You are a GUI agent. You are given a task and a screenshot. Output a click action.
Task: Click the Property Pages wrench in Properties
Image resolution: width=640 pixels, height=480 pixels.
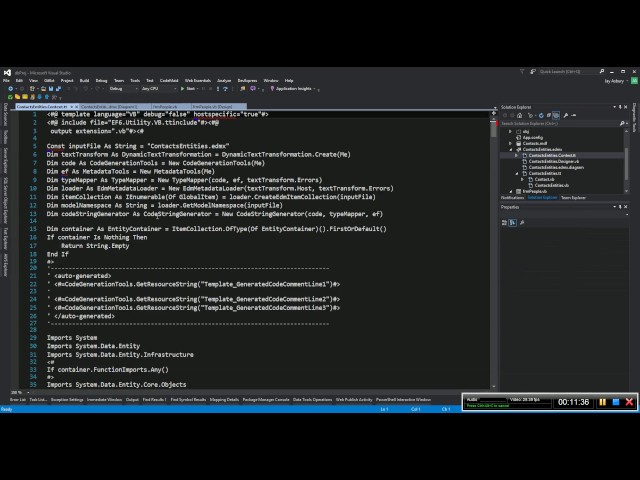coord(522,222)
